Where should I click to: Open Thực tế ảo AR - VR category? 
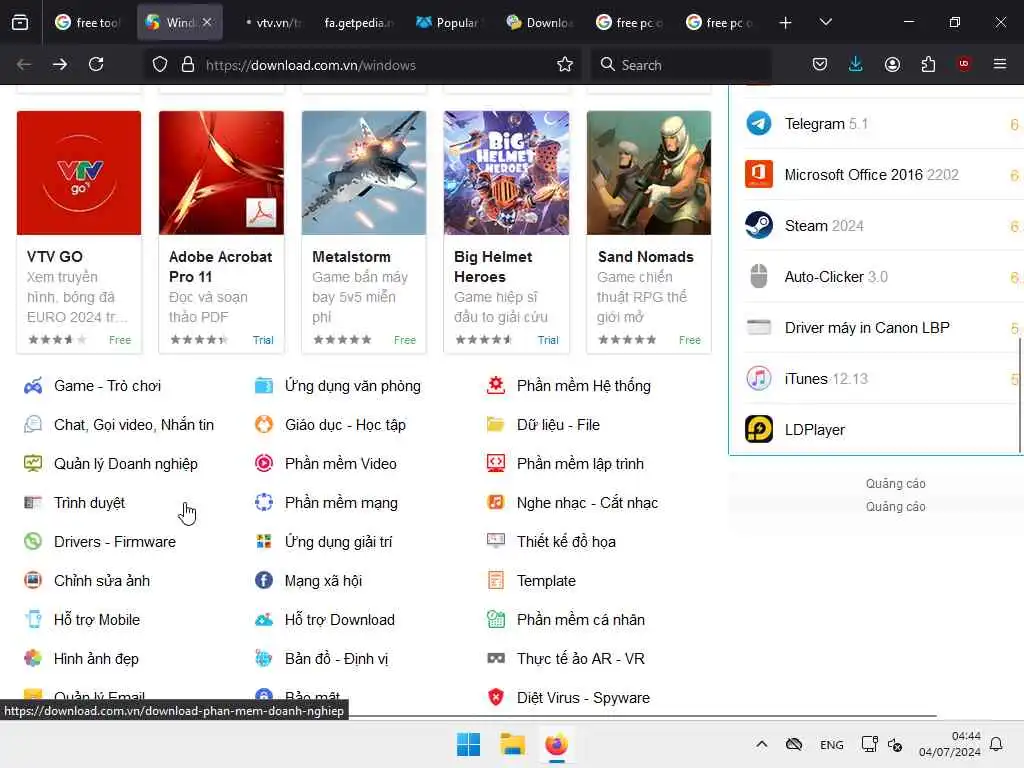(x=581, y=659)
